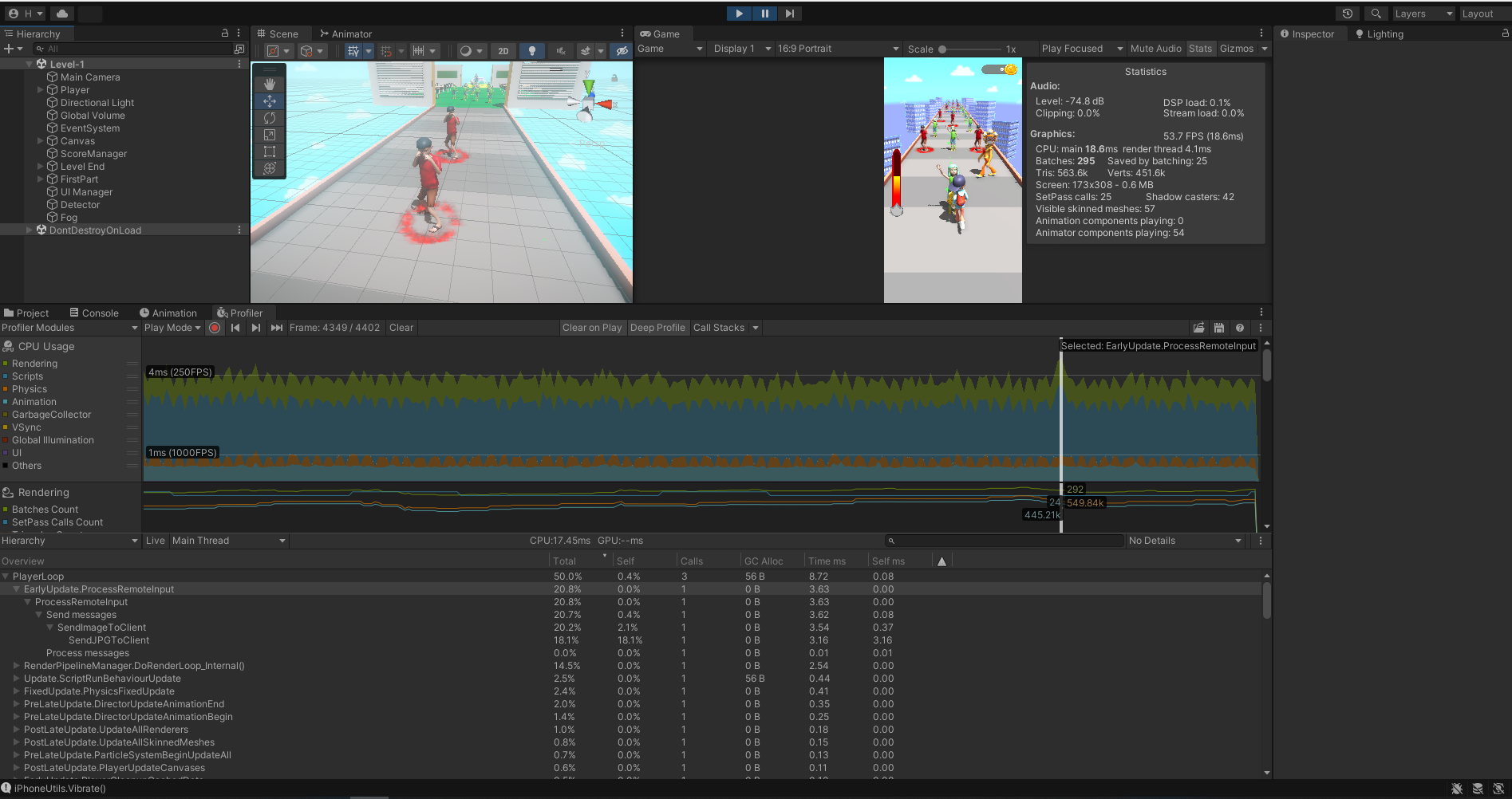Select the Move tool in Scene toolbar

pyautogui.click(x=270, y=101)
